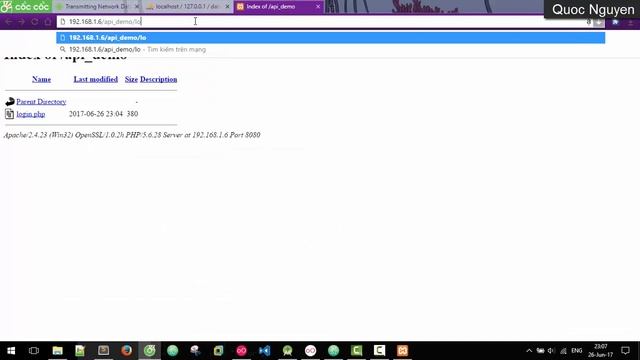Click the Parent Directory back-arrow icon
The width and height of the screenshot is (640, 360).
coord(10,101)
